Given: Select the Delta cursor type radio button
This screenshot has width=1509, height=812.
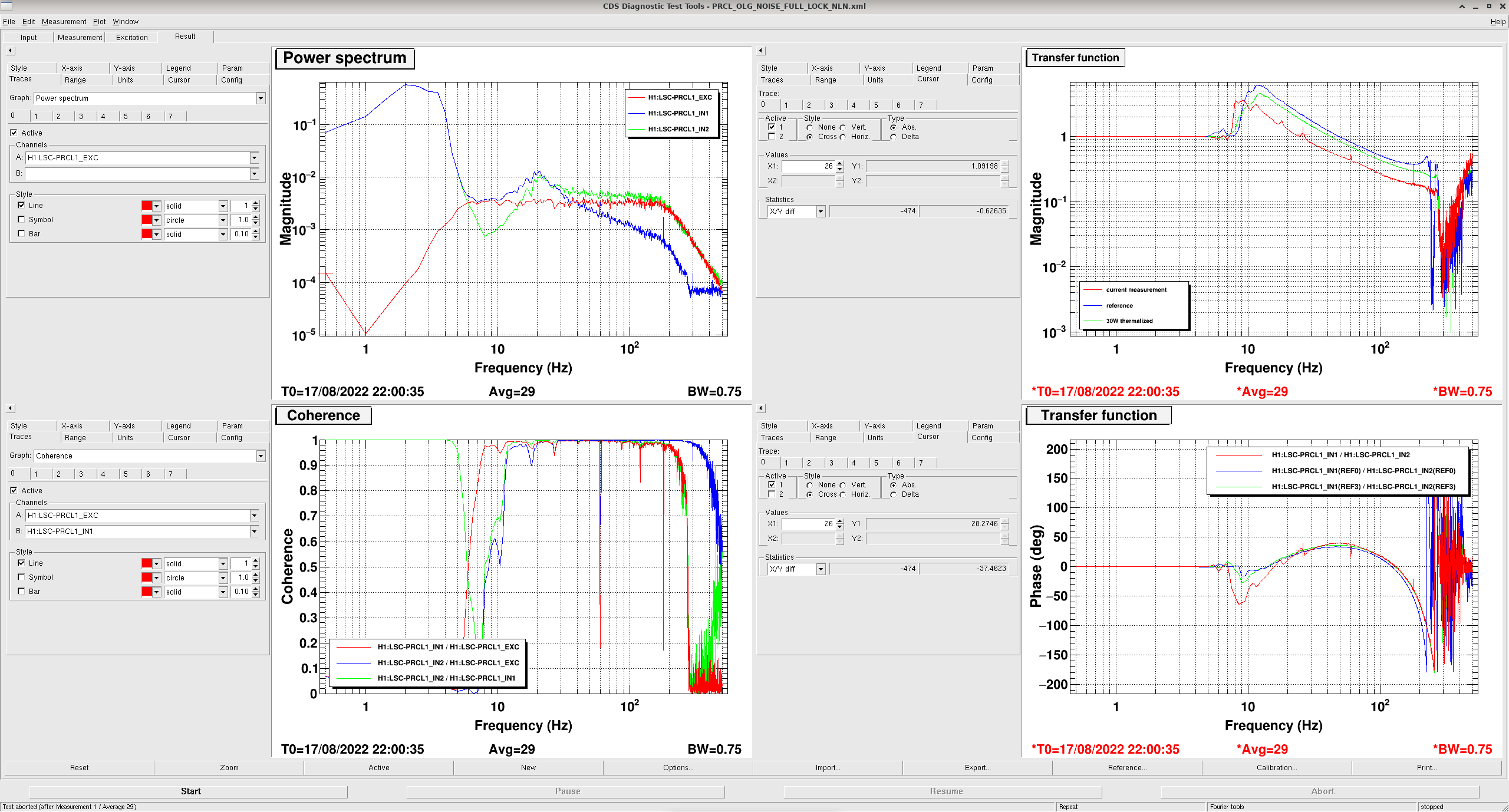Looking at the screenshot, I should pyautogui.click(x=894, y=137).
